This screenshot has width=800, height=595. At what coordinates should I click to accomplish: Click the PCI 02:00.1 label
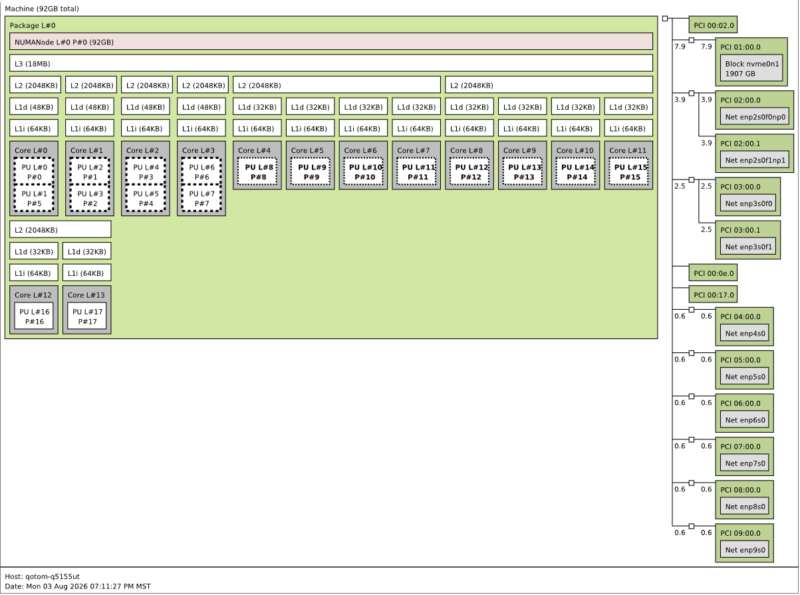[740, 143]
